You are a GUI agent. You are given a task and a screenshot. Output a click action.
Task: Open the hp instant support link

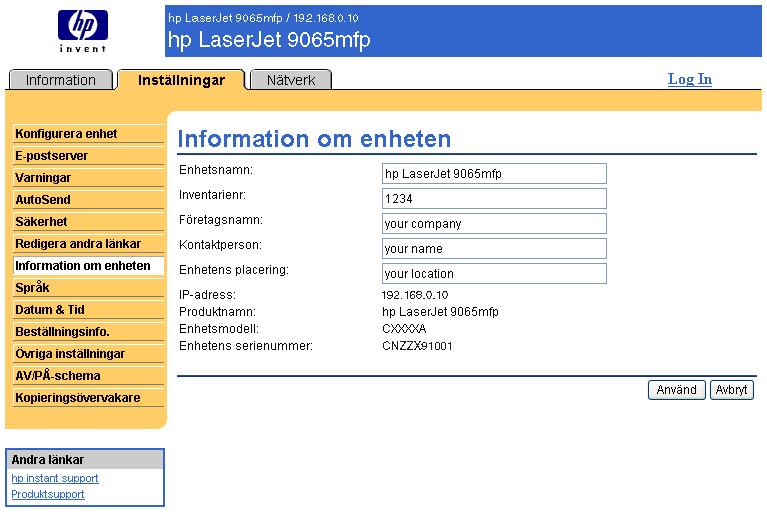(x=55, y=478)
